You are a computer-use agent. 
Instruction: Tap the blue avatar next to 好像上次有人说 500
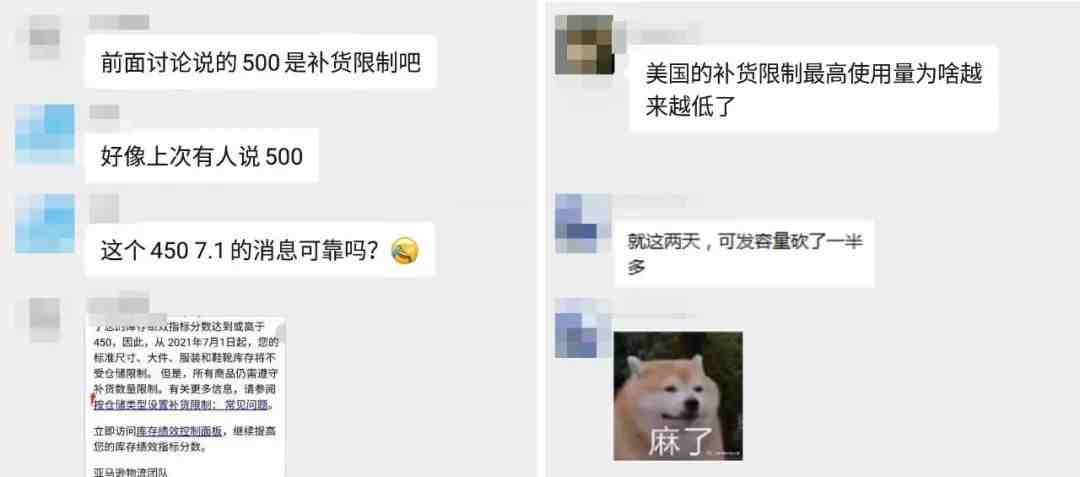45,134
